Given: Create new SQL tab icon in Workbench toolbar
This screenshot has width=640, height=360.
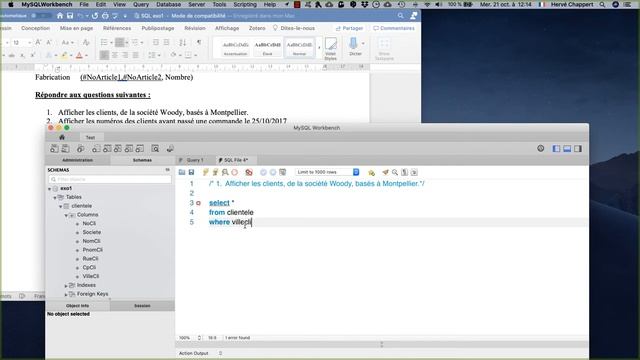Looking at the screenshot, I should point(54,149).
